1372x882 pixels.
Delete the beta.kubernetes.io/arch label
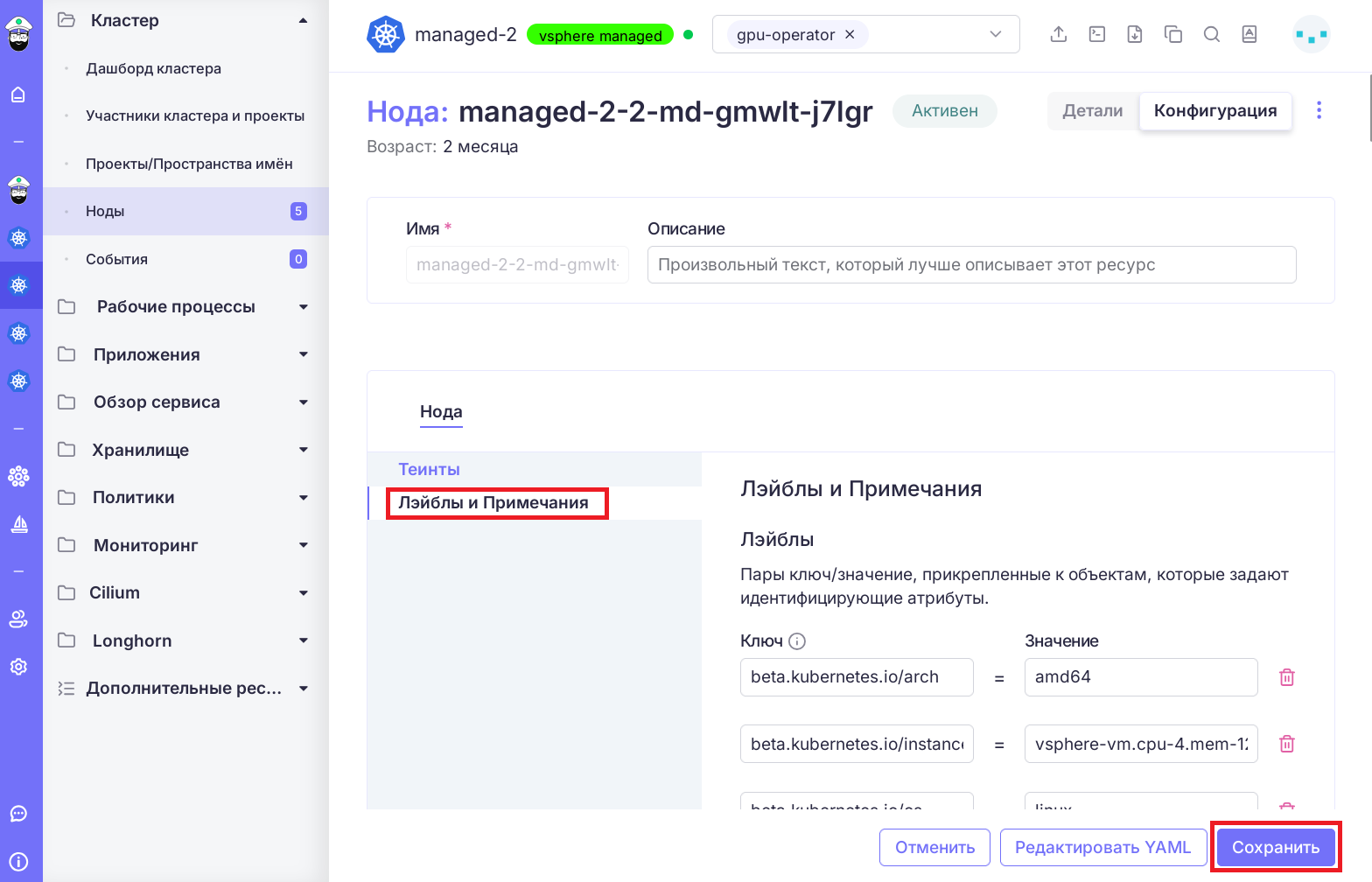point(1287,677)
